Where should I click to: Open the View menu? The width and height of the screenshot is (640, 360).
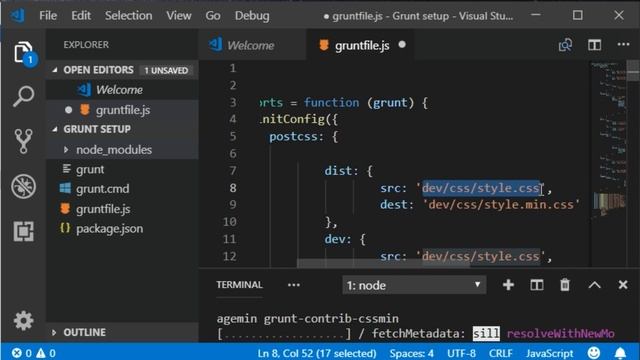(x=179, y=16)
